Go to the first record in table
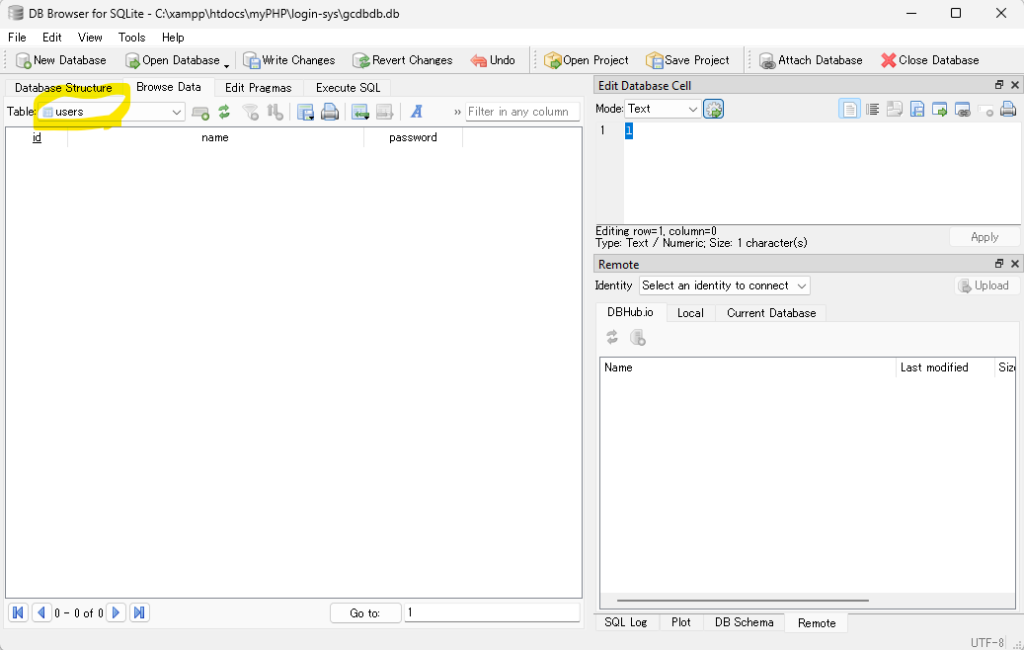 click(18, 613)
